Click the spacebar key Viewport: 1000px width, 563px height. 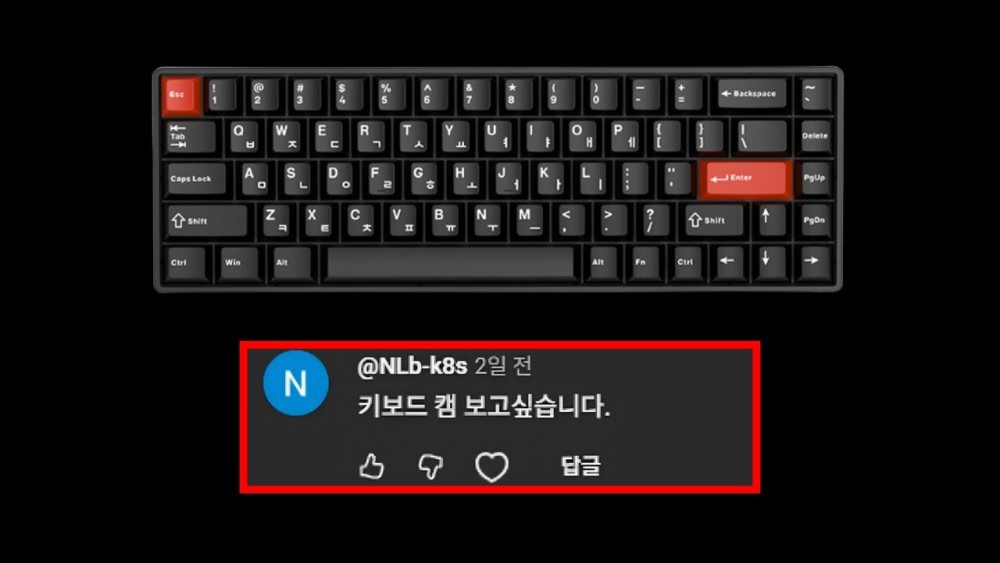[450, 263]
